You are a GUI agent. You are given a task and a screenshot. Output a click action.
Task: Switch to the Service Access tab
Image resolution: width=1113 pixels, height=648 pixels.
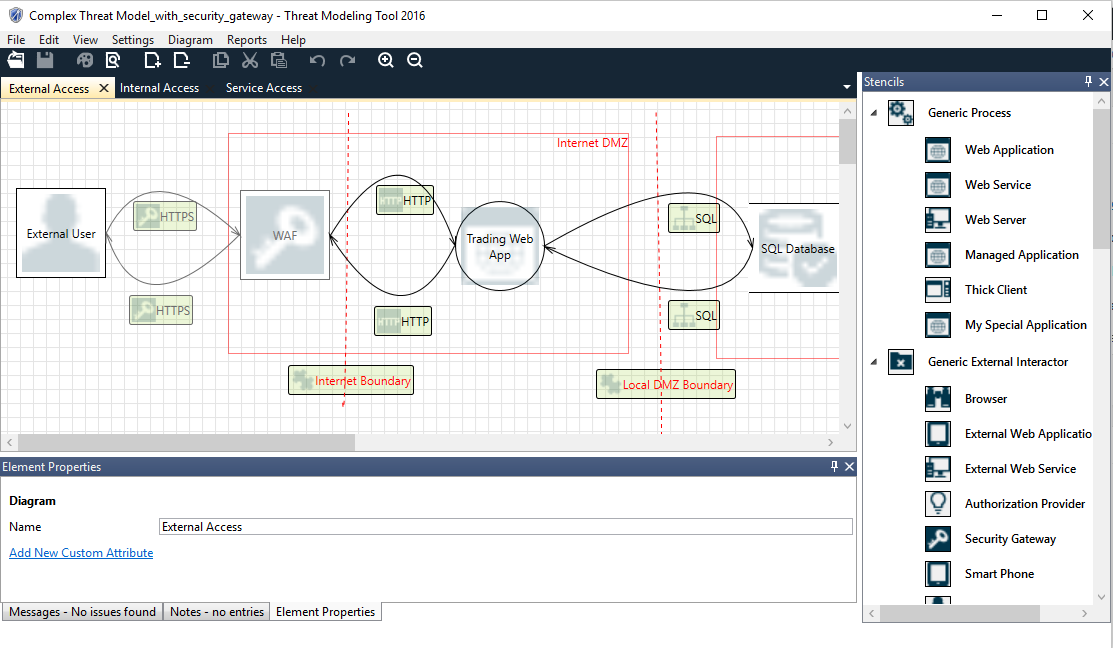click(x=264, y=88)
